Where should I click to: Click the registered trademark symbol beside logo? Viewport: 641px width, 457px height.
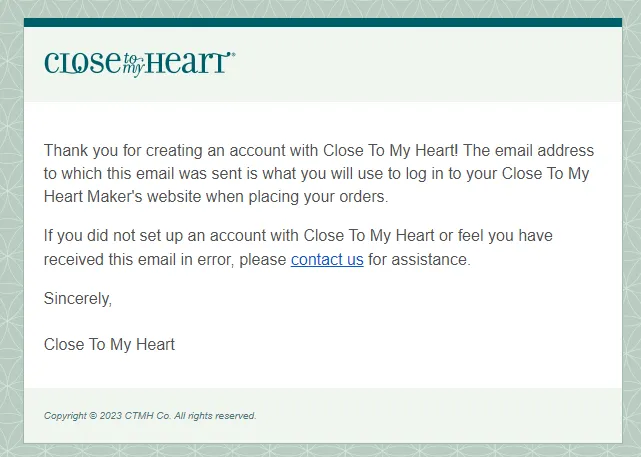pos(233,54)
